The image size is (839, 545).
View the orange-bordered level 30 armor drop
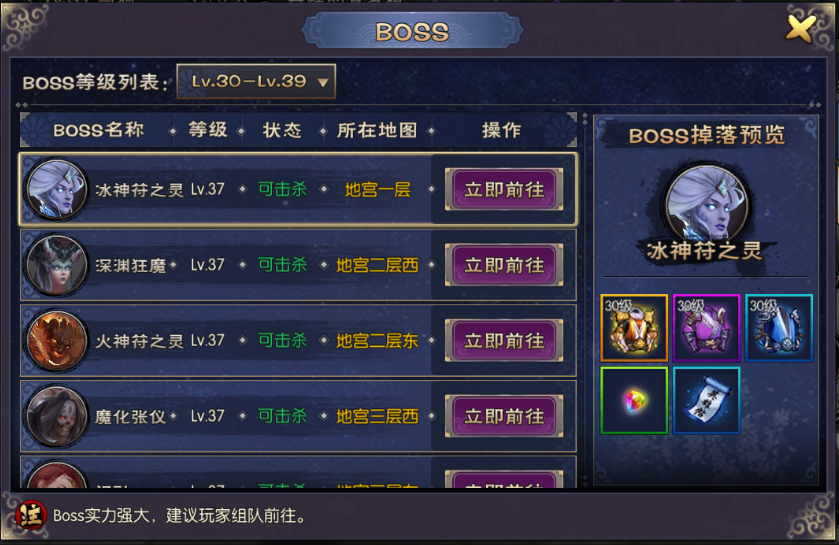(634, 327)
